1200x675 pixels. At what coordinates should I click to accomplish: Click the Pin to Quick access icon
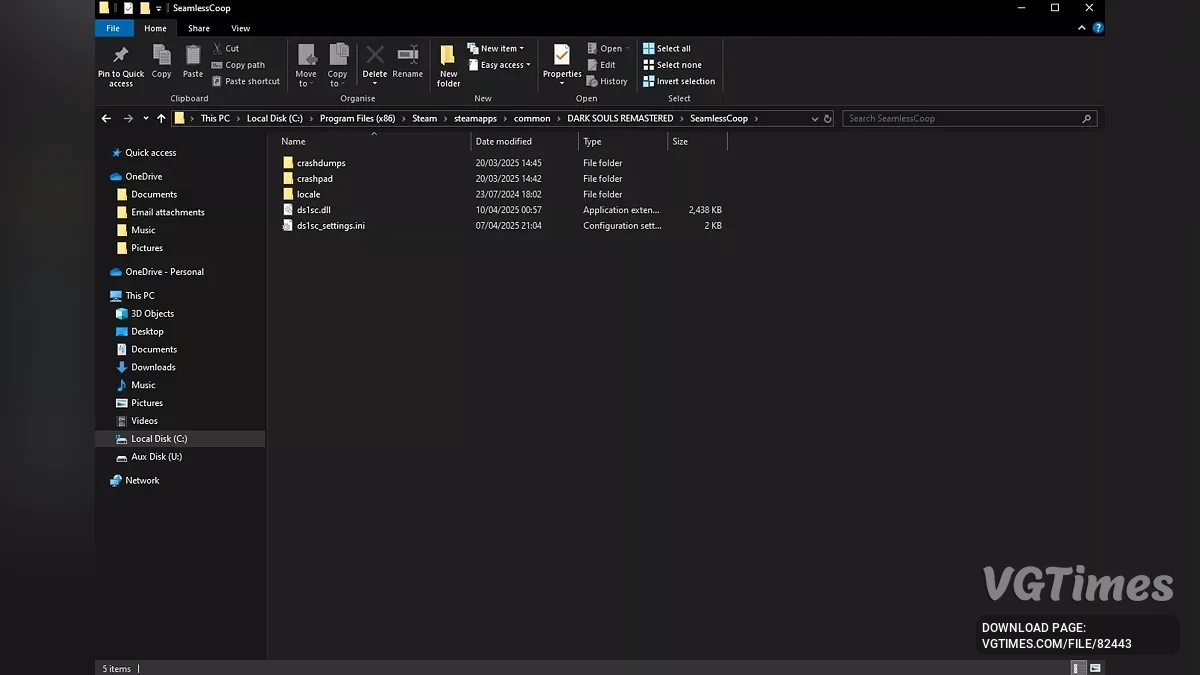point(120,56)
